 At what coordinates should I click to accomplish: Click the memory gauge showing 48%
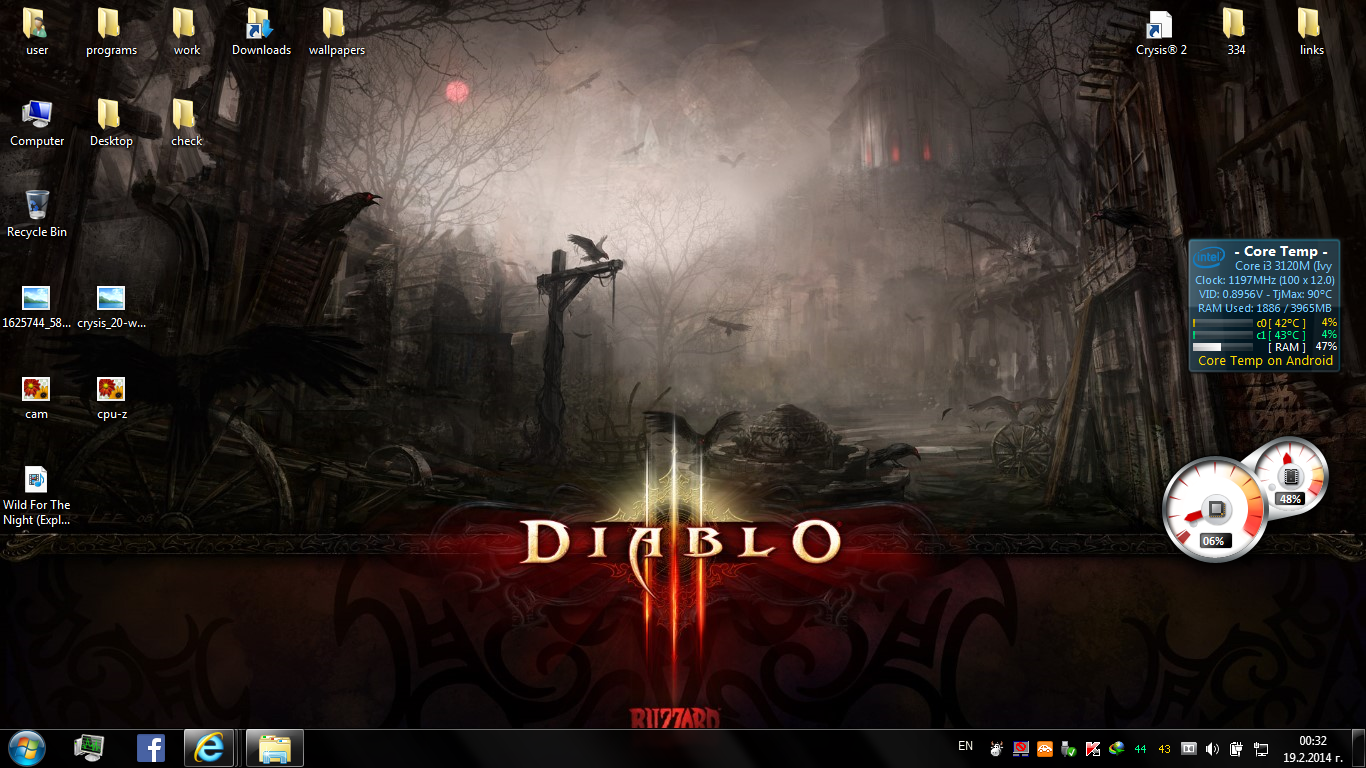(x=1290, y=474)
